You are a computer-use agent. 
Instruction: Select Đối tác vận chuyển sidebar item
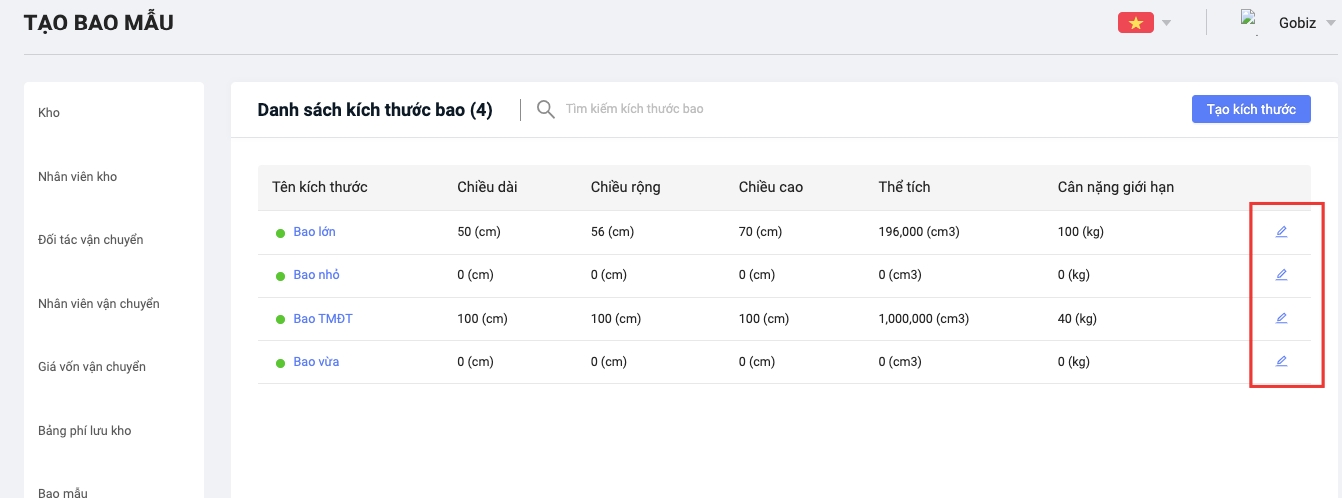(90, 240)
